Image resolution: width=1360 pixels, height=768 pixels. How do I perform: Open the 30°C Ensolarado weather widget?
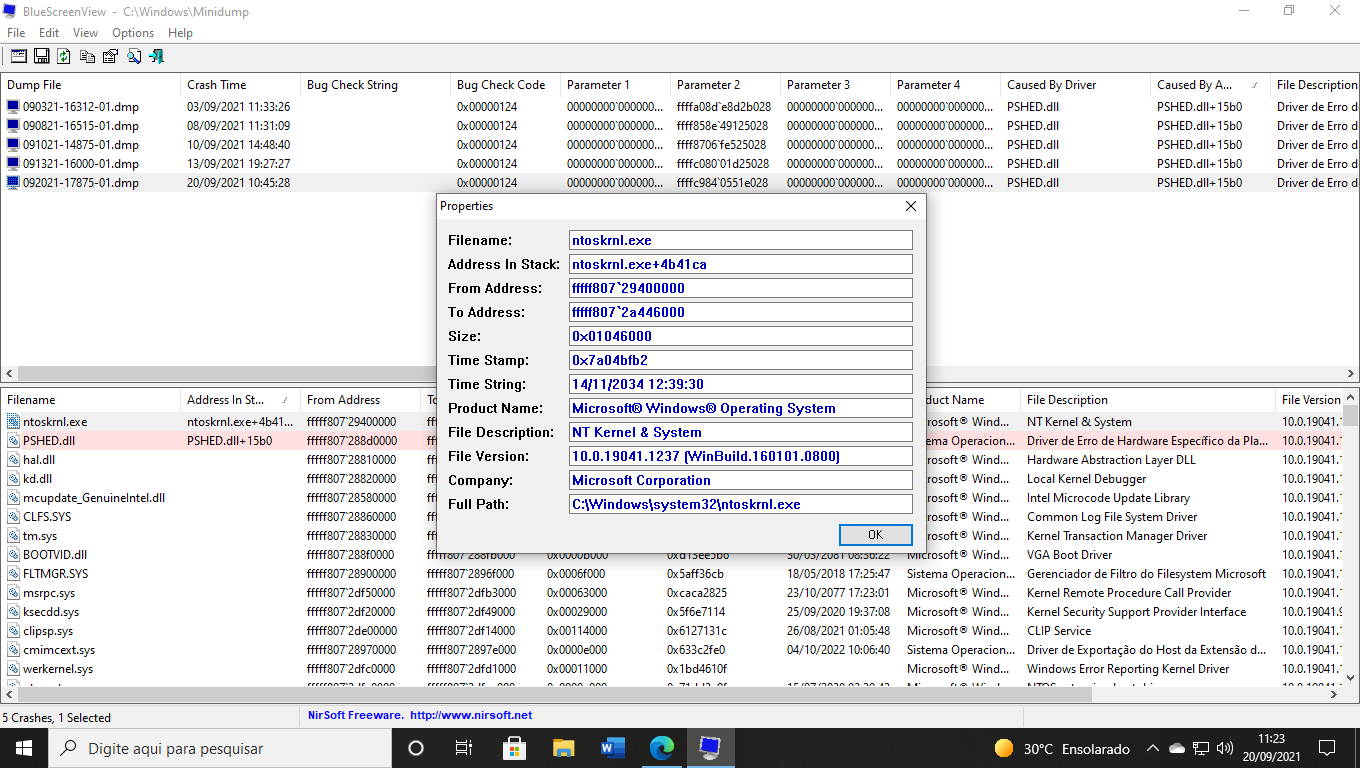(1062, 748)
